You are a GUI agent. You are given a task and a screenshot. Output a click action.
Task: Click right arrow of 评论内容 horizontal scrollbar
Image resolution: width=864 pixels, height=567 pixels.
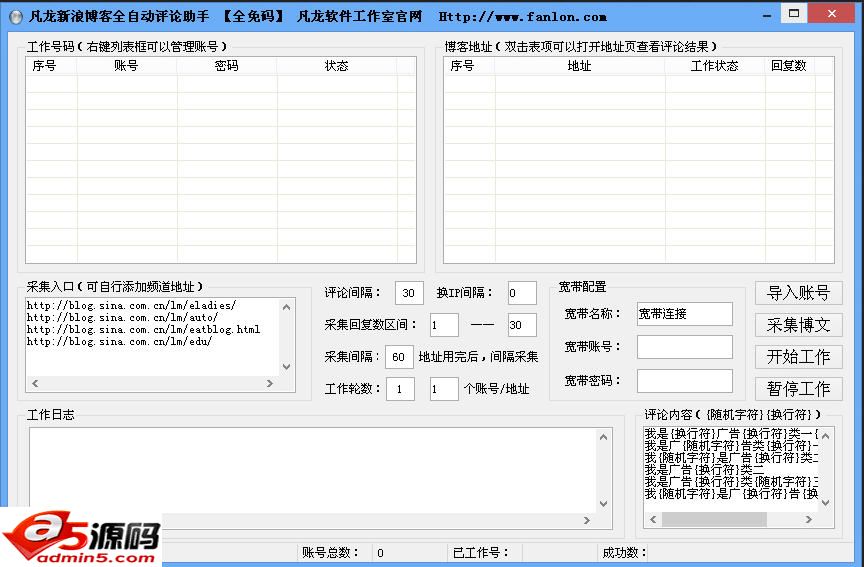809,519
